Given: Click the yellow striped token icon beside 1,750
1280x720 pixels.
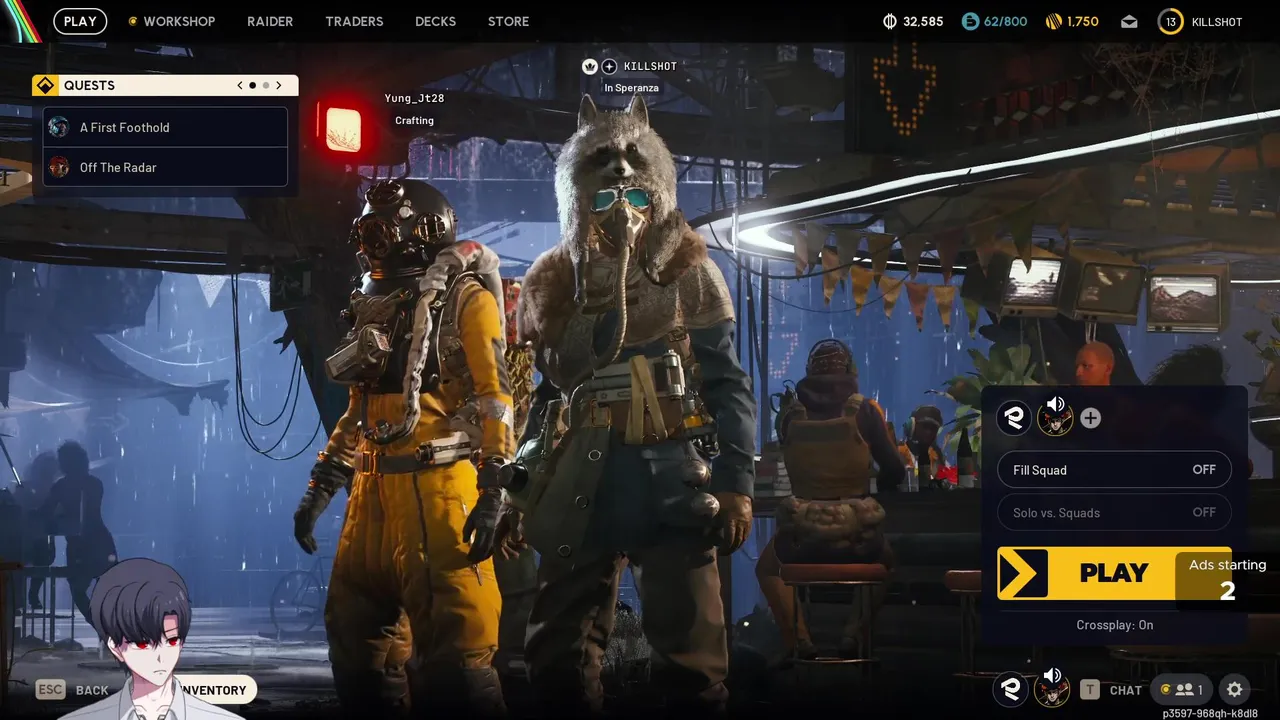Looking at the screenshot, I should coord(1053,21).
